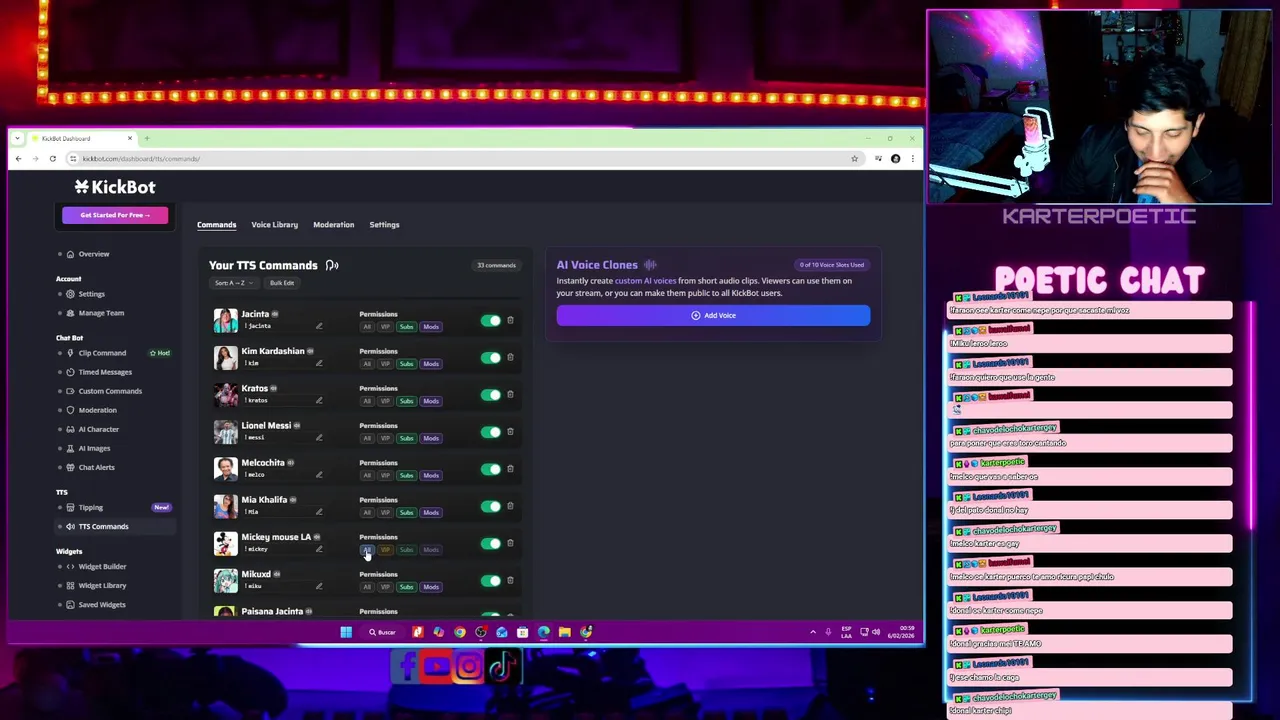1280x720 pixels.
Task: Open Custom Commands in sidebar
Action: click(110, 391)
